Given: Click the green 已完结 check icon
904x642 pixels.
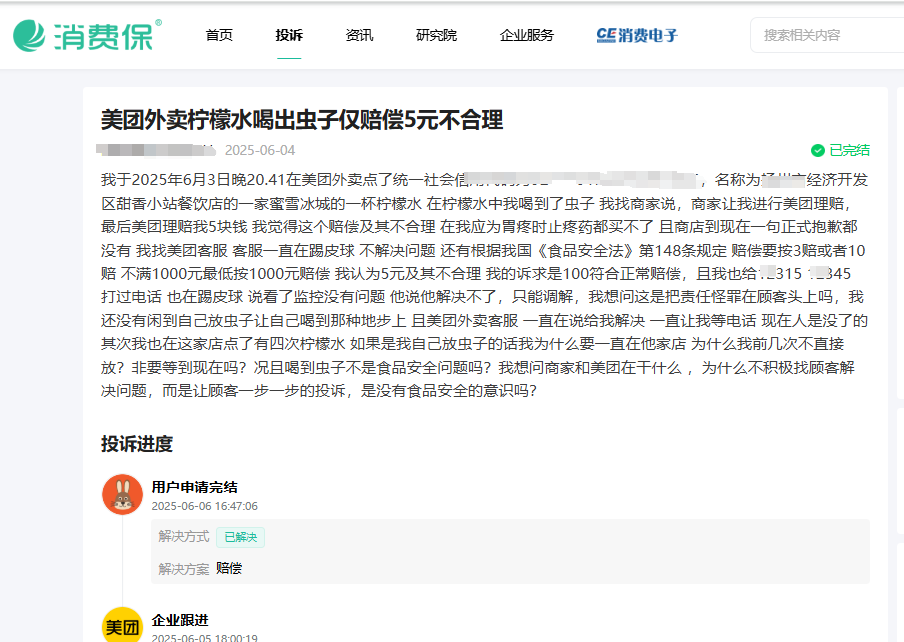Looking at the screenshot, I should (818, 150).
